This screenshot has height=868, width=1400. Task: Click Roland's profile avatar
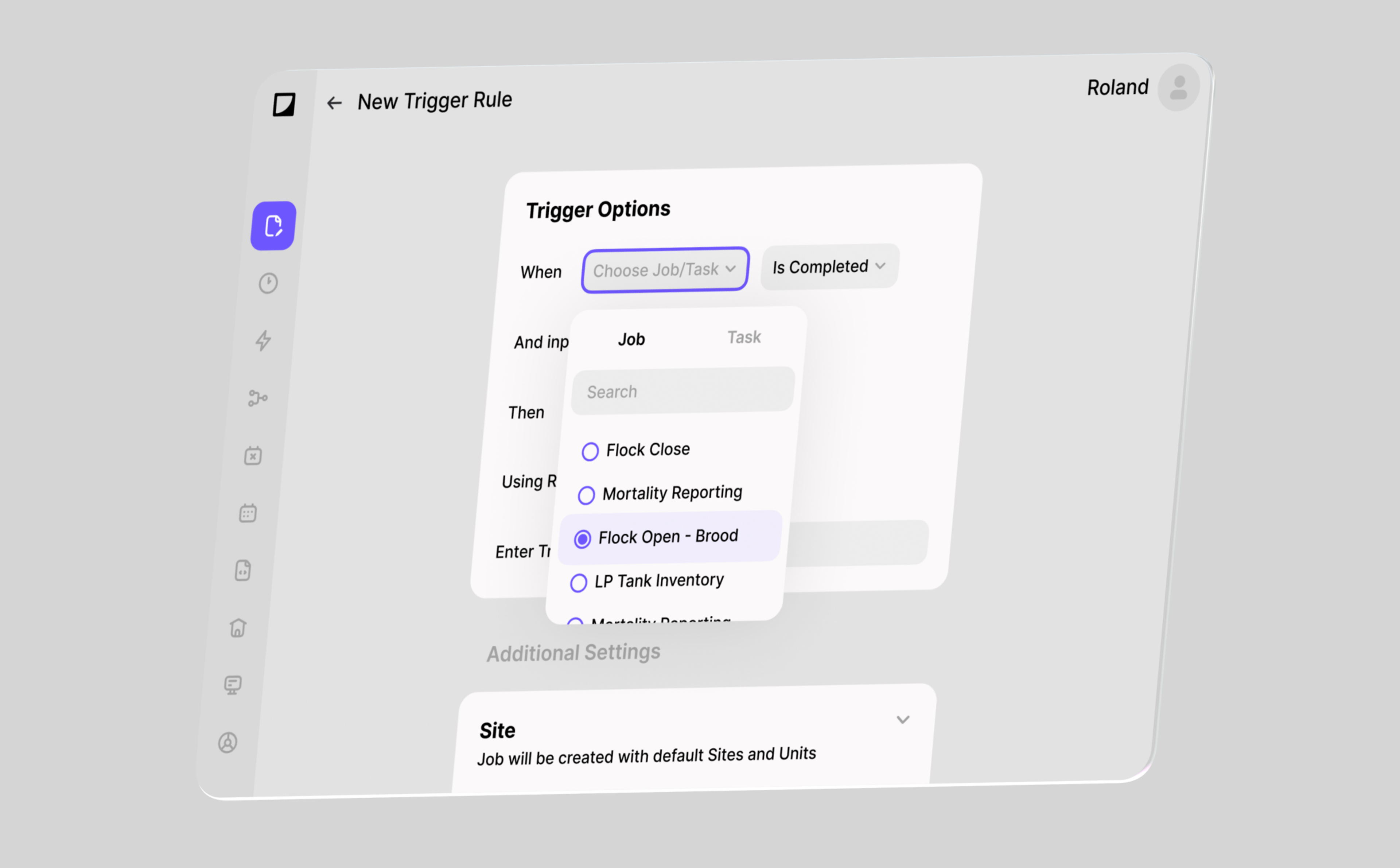coord(1178,87)
